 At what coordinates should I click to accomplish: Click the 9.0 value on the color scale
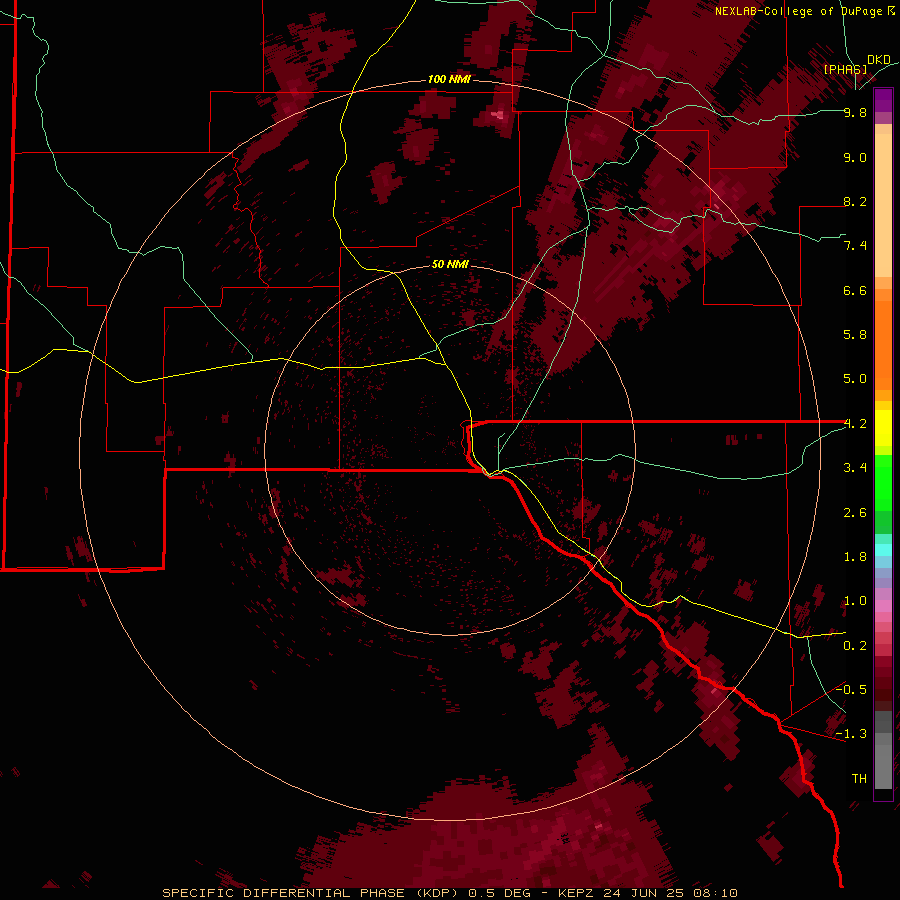(855, 157)
